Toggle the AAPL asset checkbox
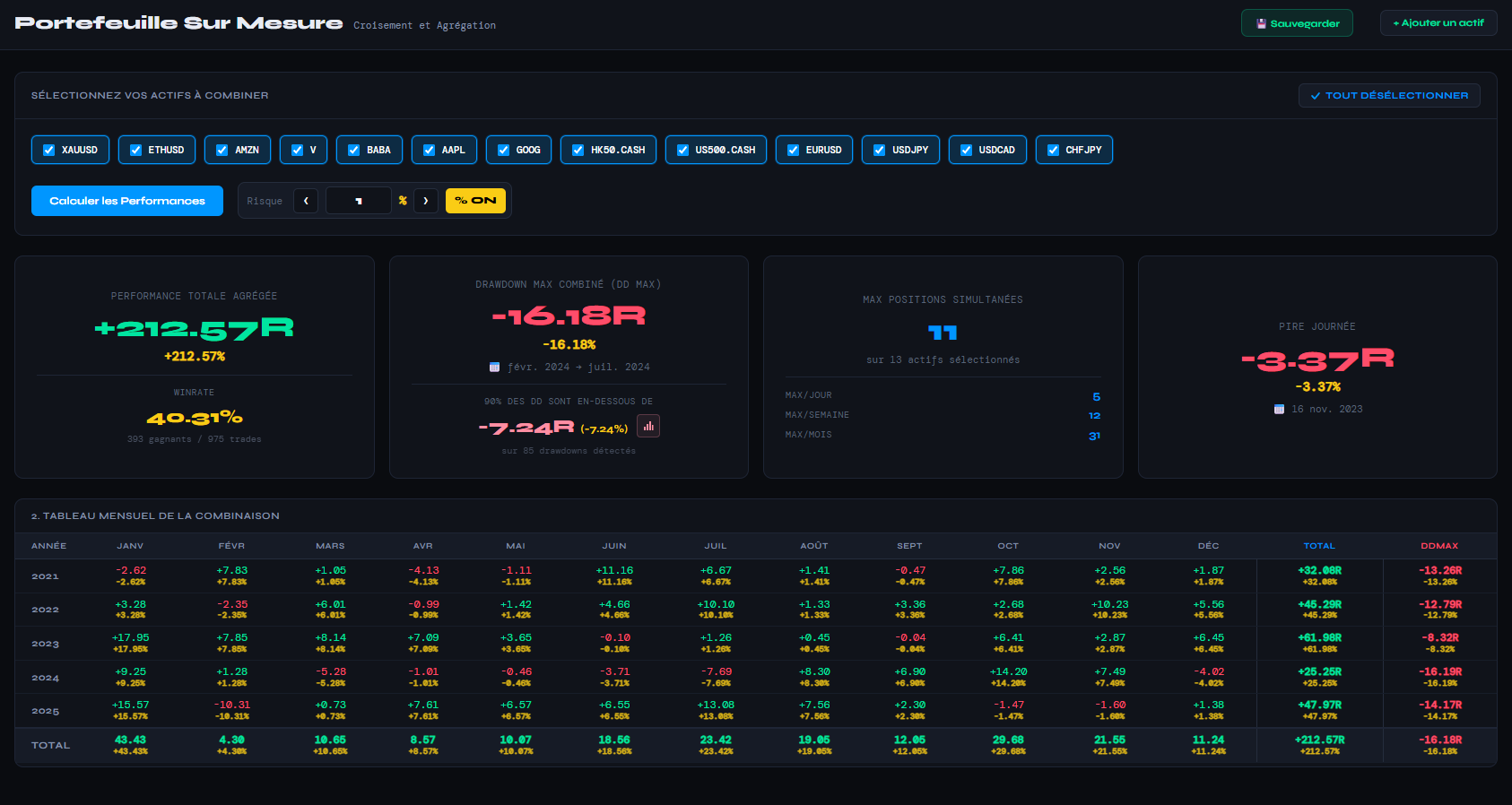Viewport: 1512px width, 805px height. click(429, 150)
